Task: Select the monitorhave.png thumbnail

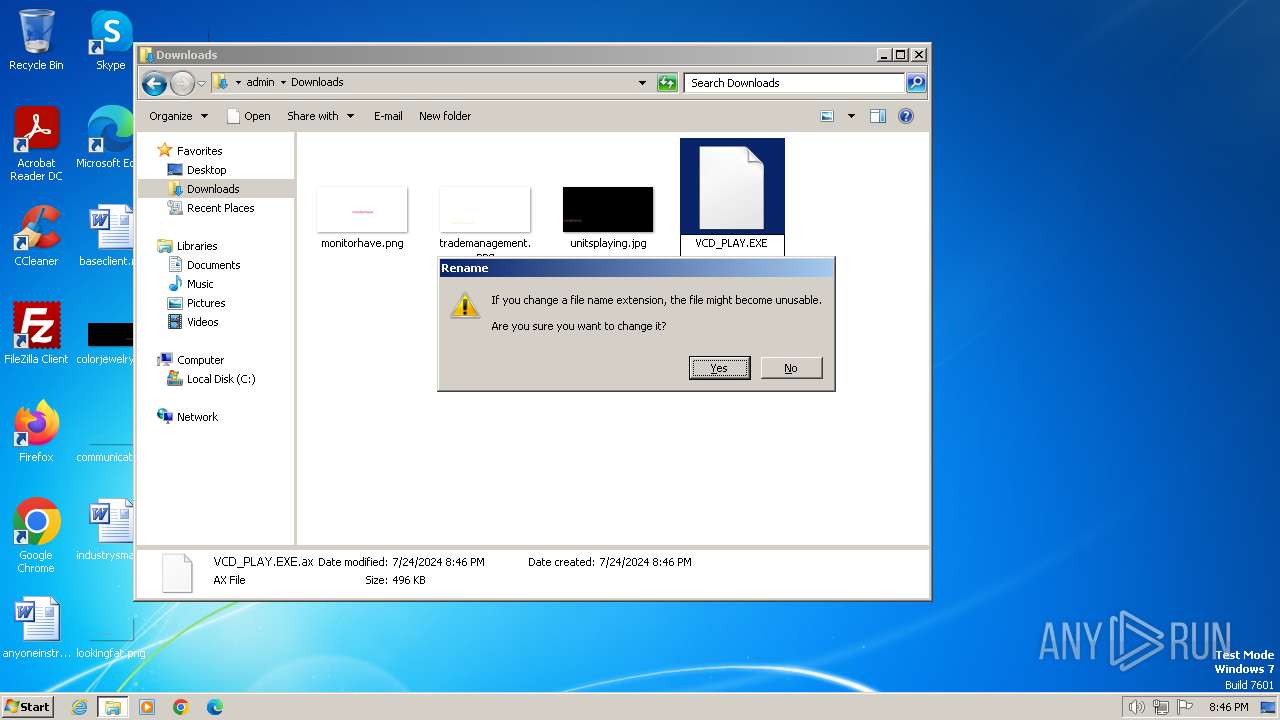Action: 362,209
